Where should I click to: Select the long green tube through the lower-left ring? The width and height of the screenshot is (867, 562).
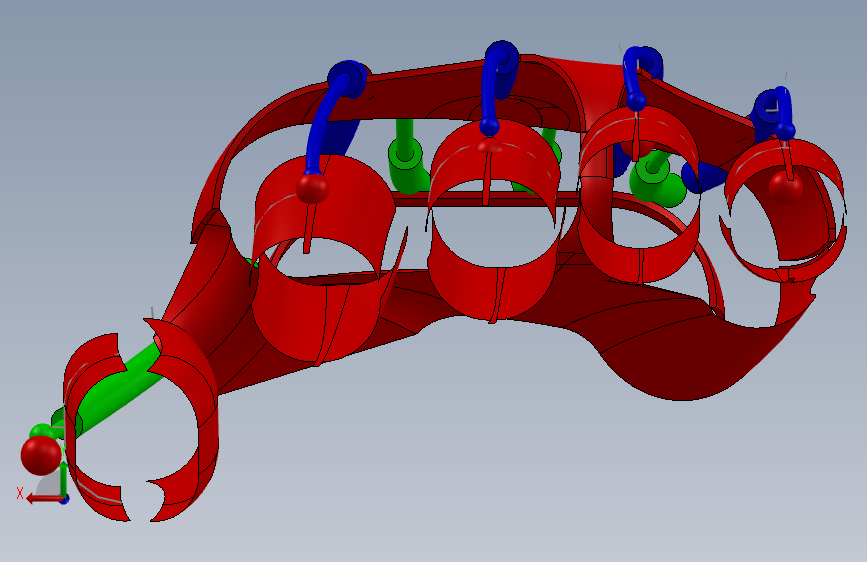point(117,388)
